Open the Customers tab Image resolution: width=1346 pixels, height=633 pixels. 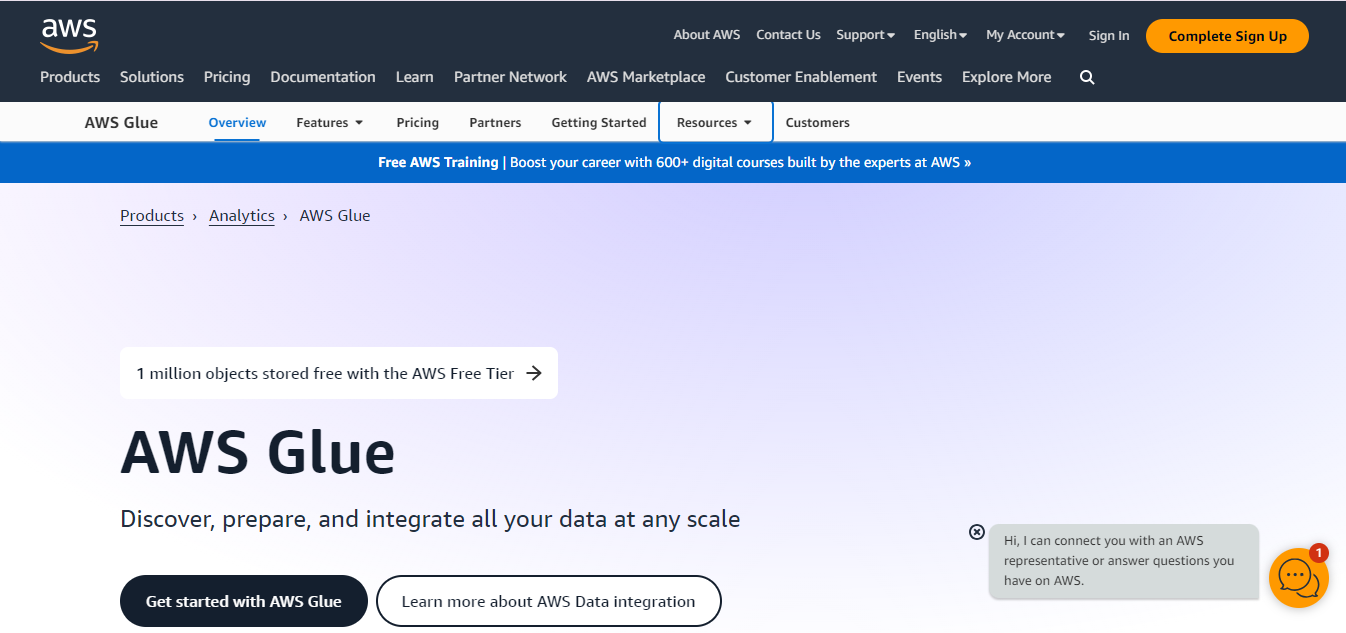pos(817,123)
